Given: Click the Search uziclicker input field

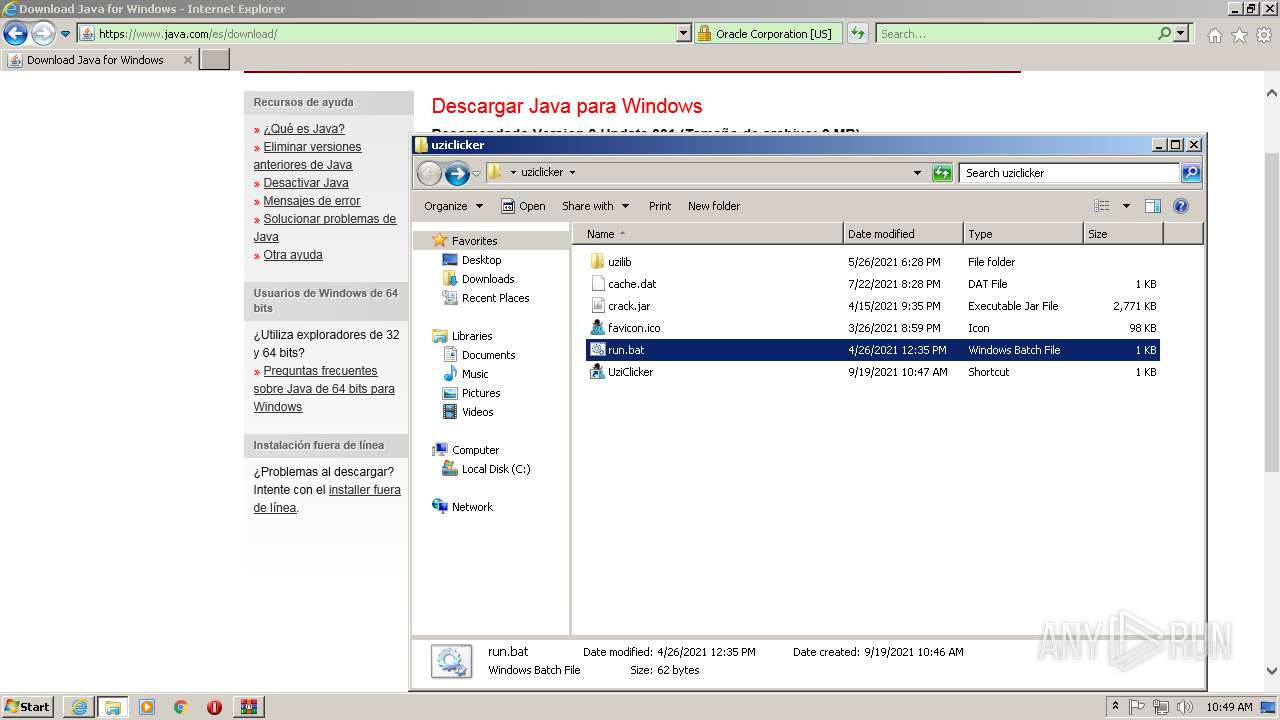Looking at the screenshot, I should pos(1068,173).
